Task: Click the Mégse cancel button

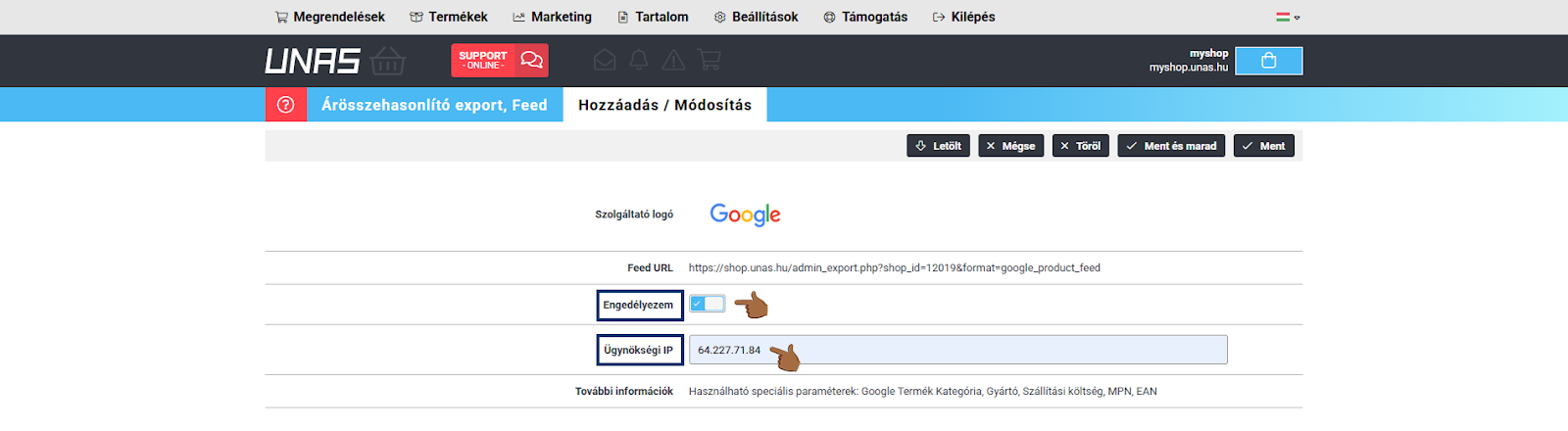Action: pyautogui.click(x=1011, y=146)
